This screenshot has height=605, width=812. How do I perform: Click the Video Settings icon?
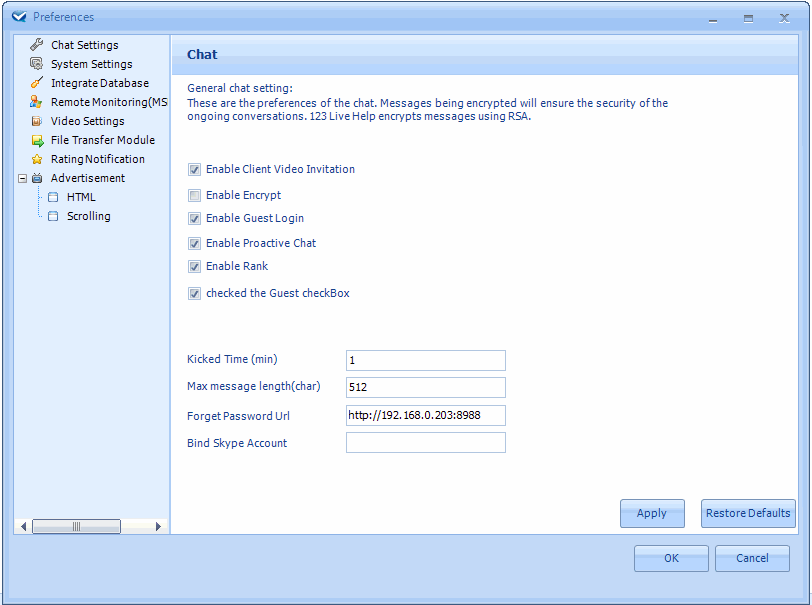[x=37, y=121]
